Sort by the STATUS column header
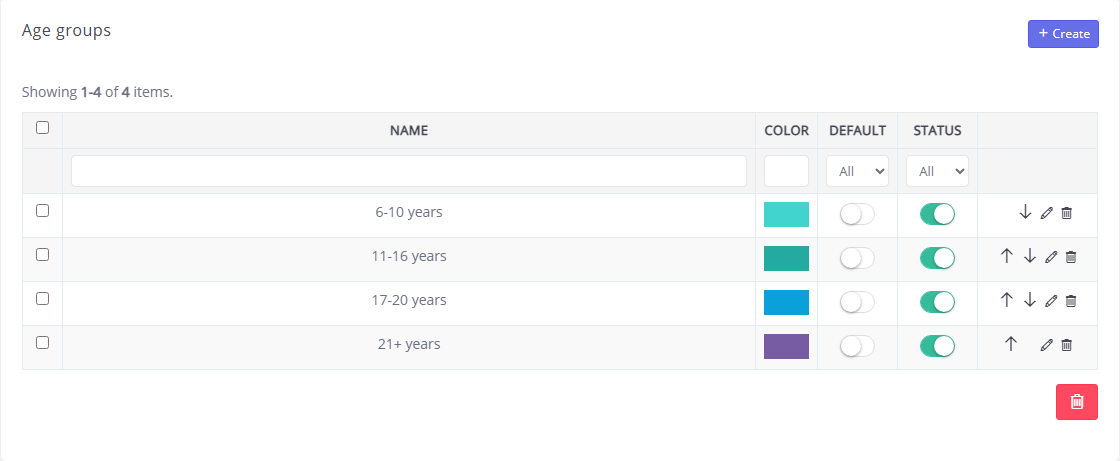 tap(937, 131)
